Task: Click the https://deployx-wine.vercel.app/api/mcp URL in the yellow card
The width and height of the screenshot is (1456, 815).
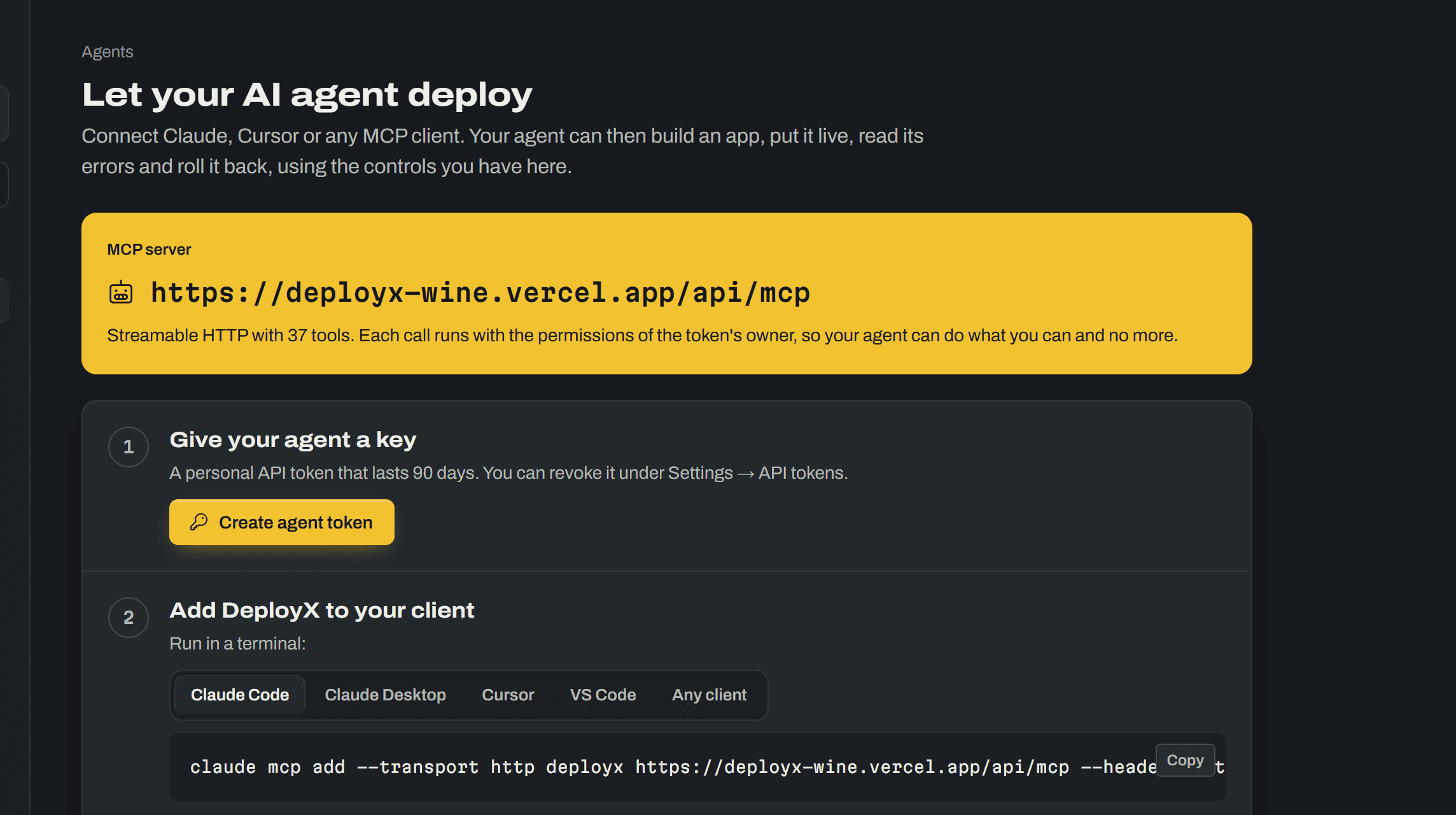Action: click(480, 293)
